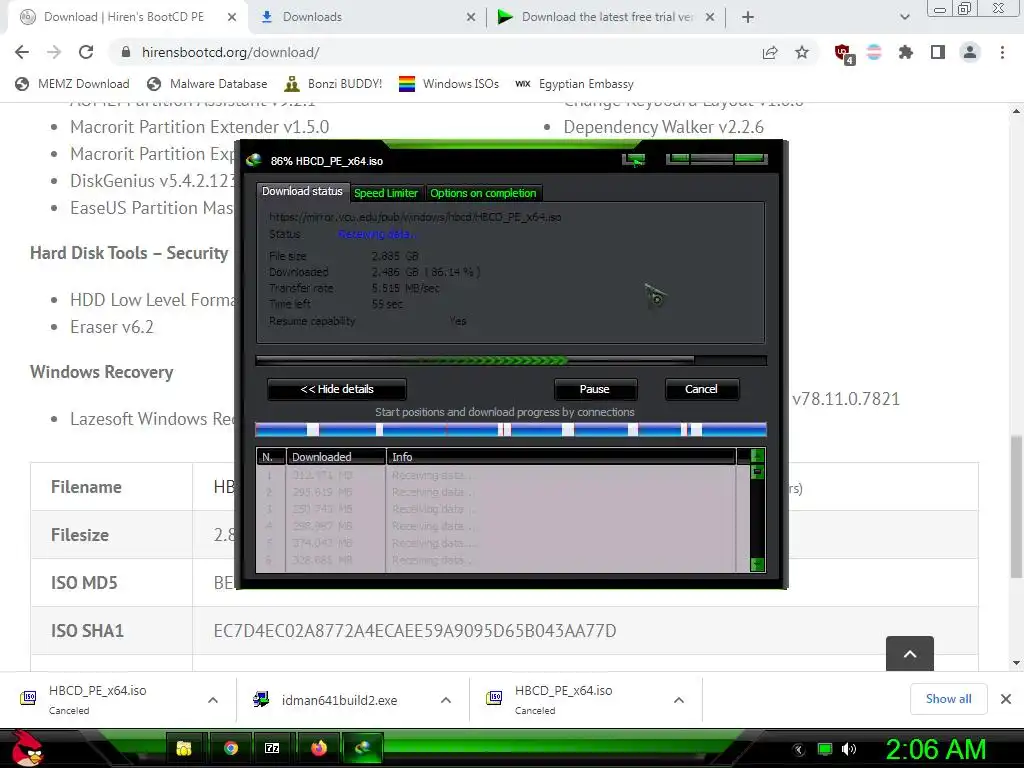The image size is (1024, 768).
Task: Expand options for idman641build2.exe download
Action: point(446,700)
